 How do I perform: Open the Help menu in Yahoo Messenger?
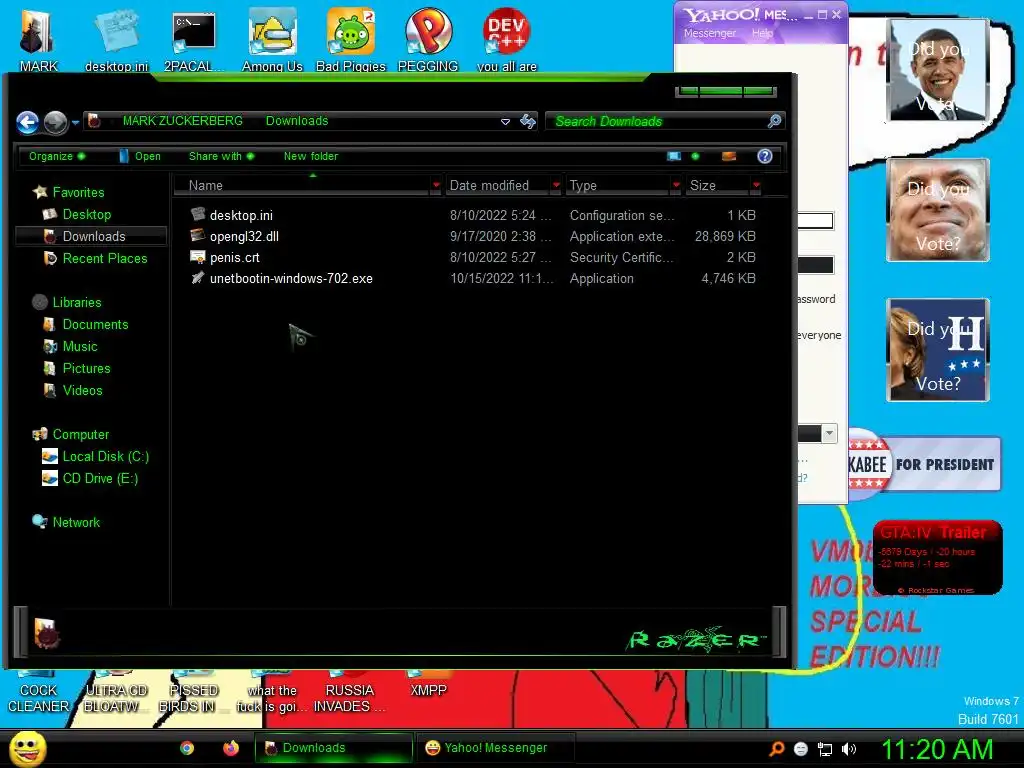pyautogui.click(x=762, y=33)
